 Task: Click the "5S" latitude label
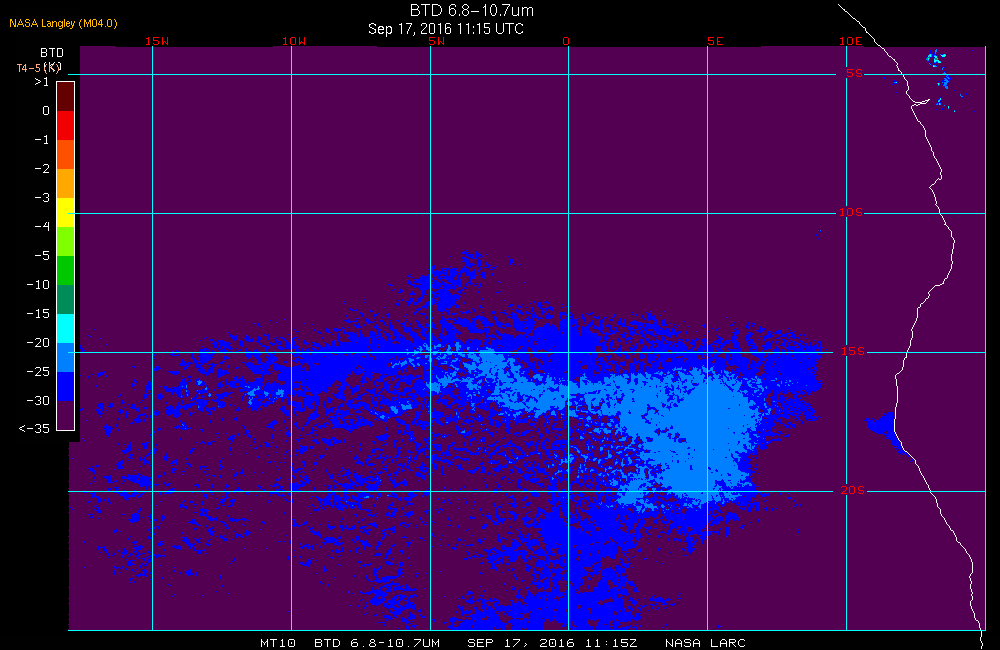click(854, 73)
